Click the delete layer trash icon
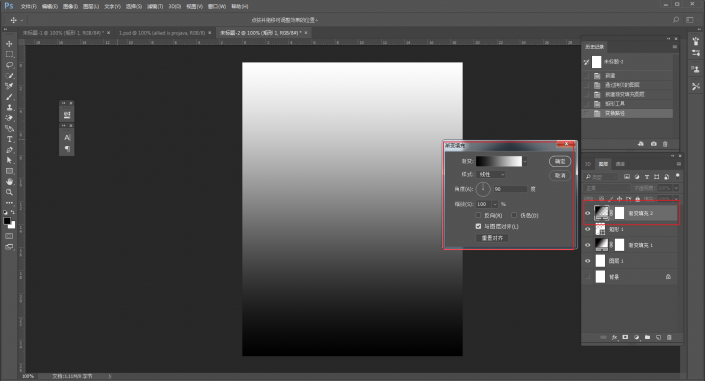 coord(669,337)
